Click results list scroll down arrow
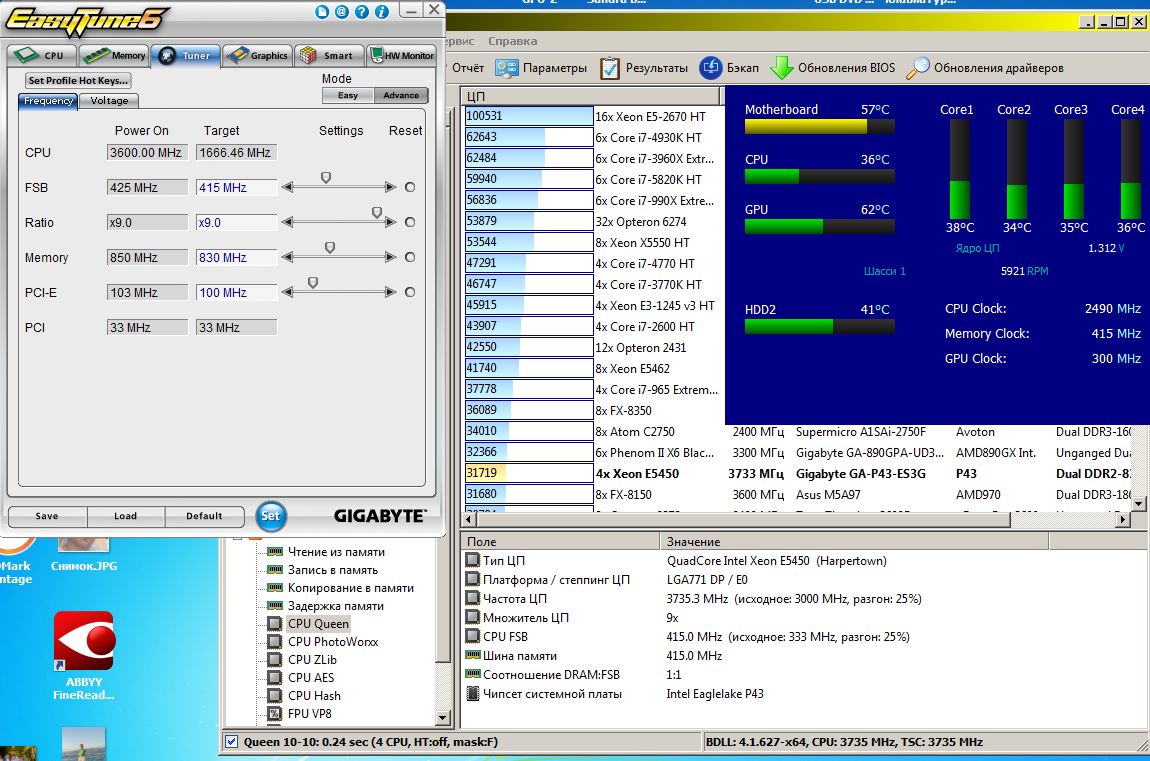The height and width of the screenshot is (761, 1150). [x=1138, y=504]
